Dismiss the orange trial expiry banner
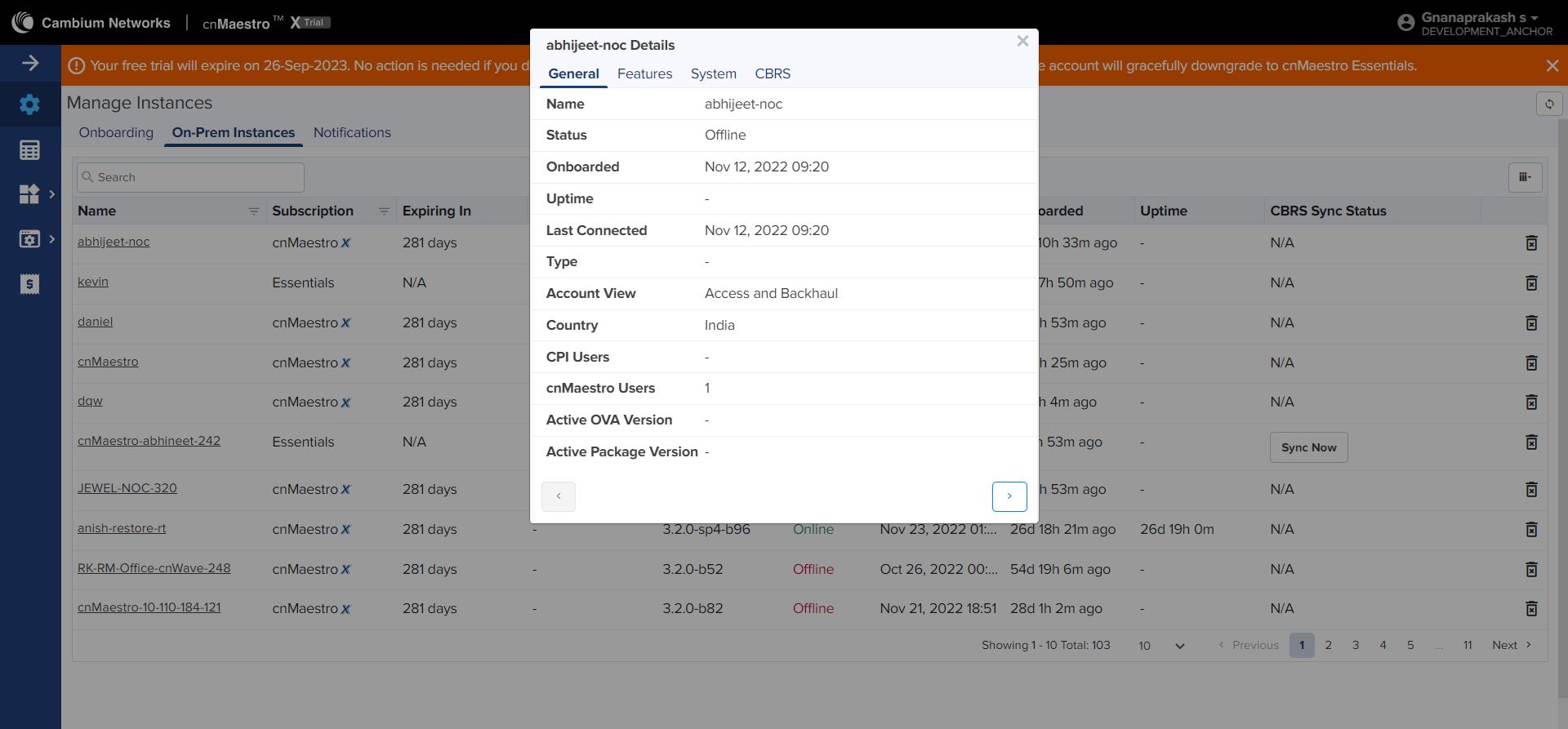1568x729 pixels. (1552, 65)
